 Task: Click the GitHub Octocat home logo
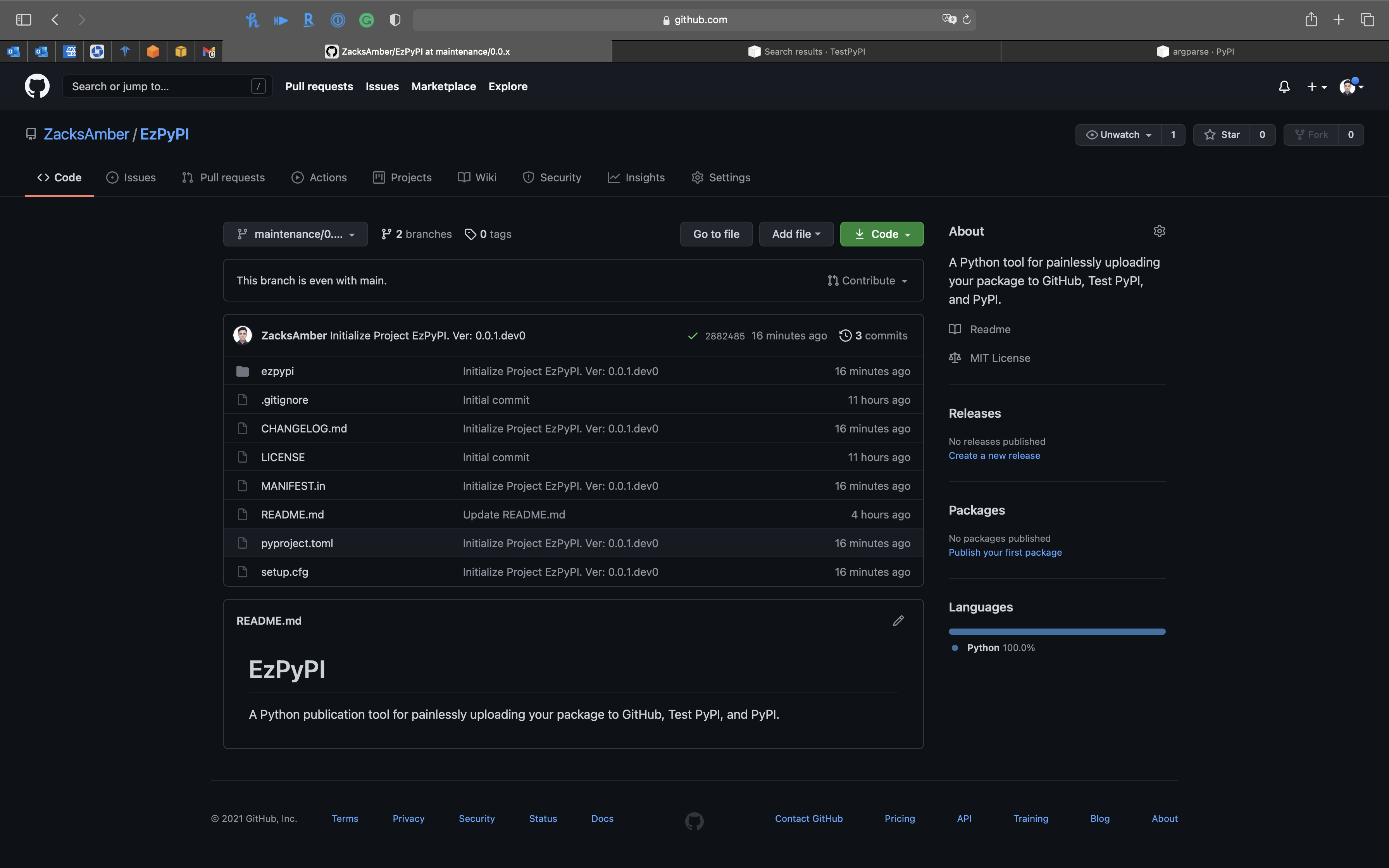[x=37, y=86]
